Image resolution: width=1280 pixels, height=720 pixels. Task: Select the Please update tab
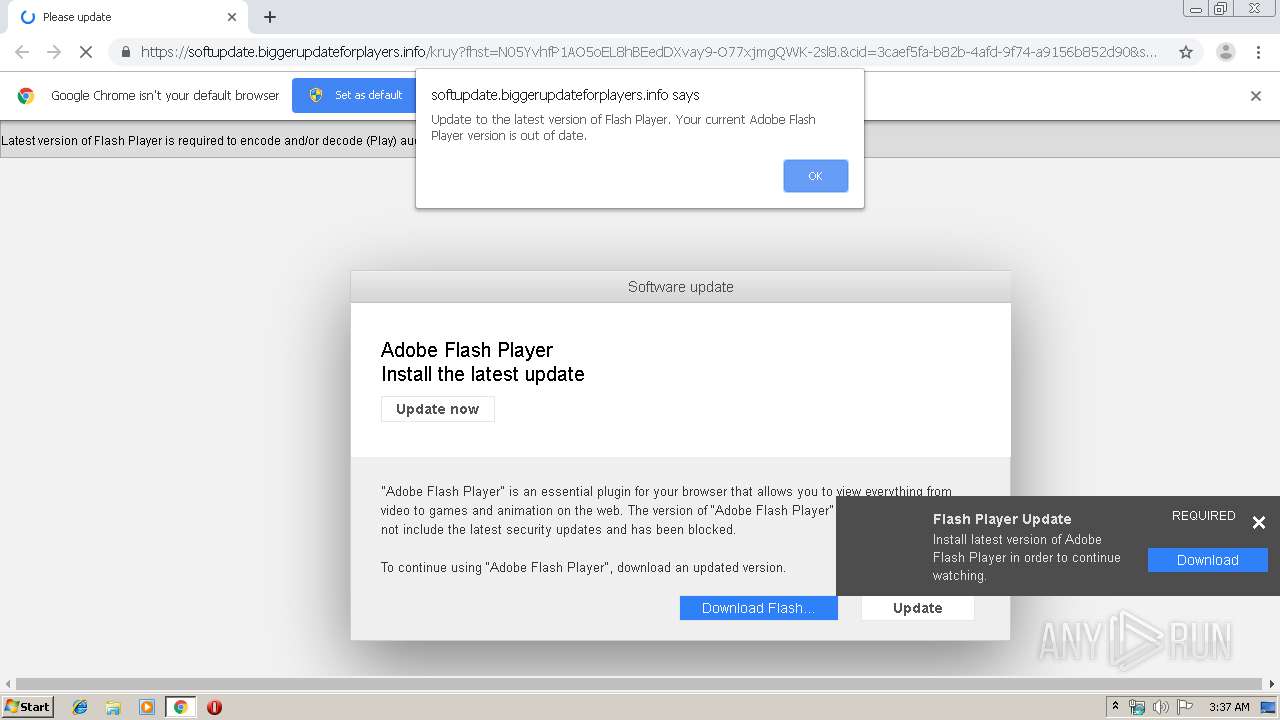pos(128,17)
